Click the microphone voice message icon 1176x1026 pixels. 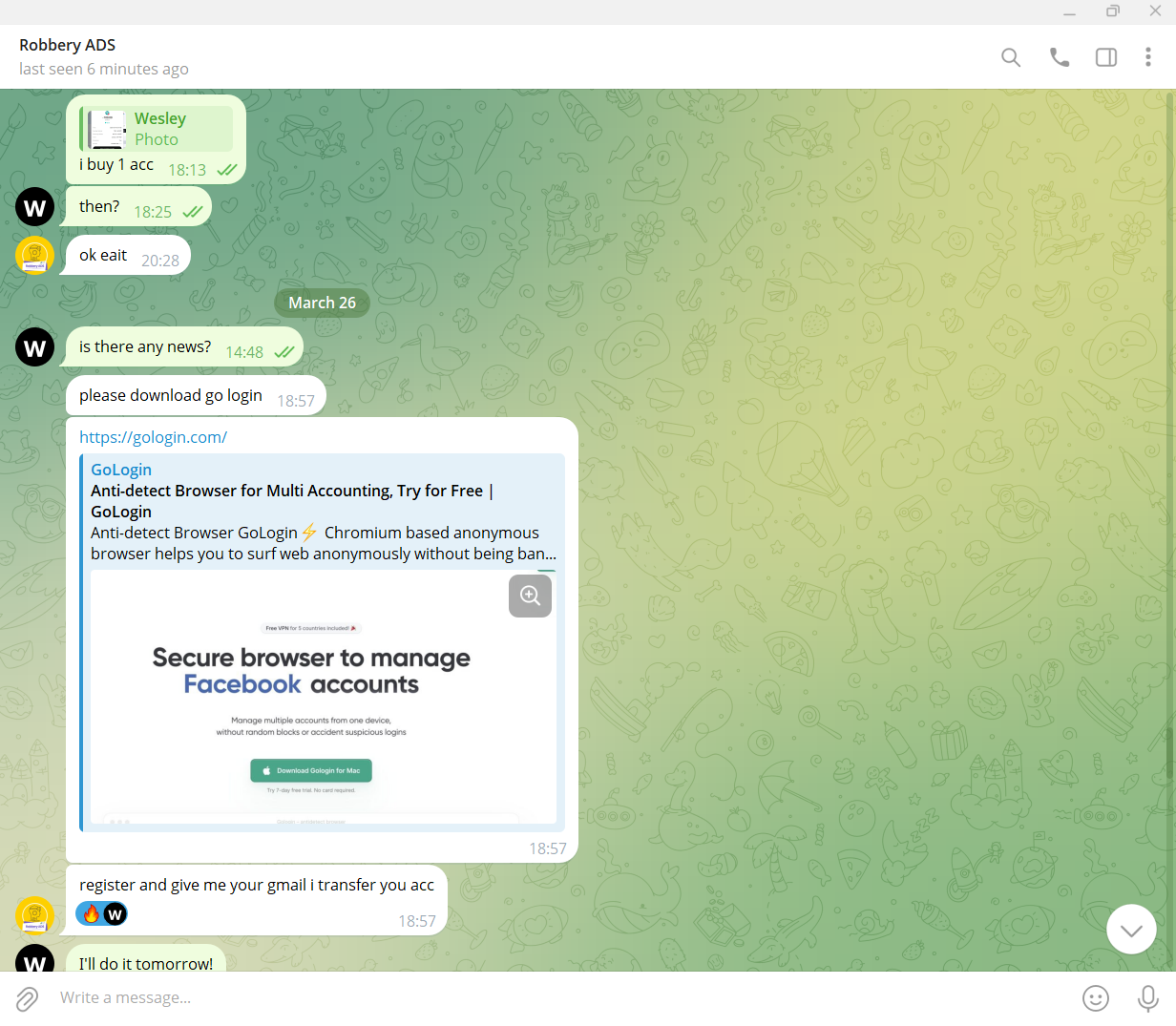click(x=1148, y=998)
